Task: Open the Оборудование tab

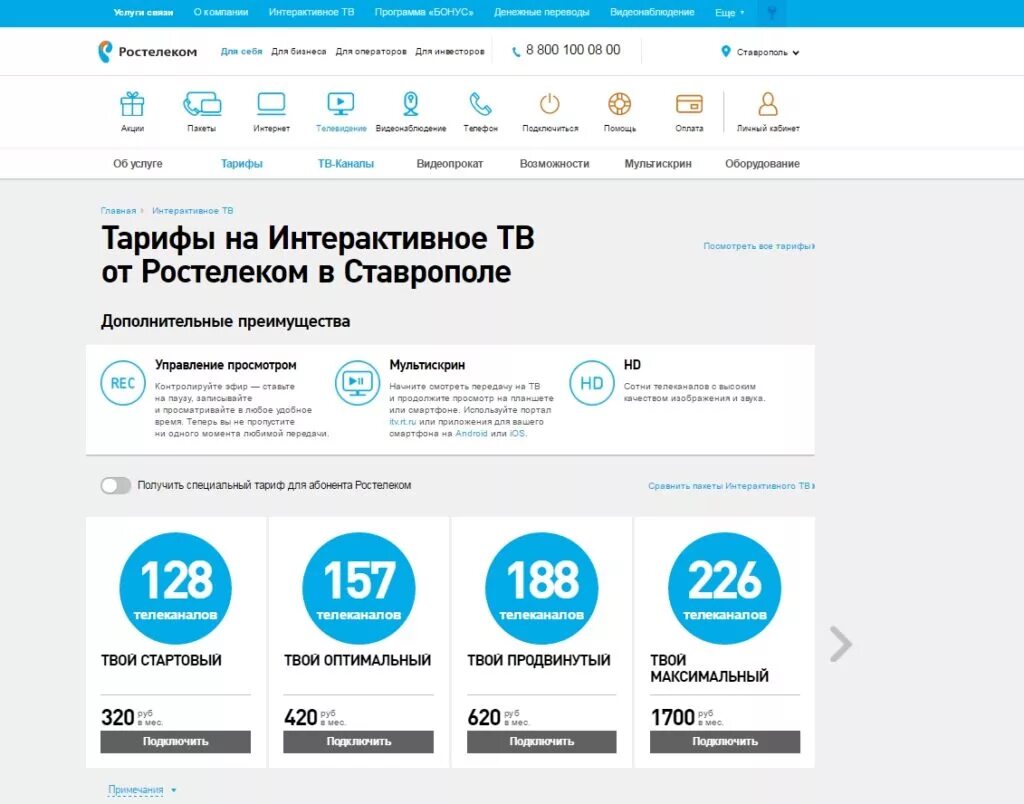Action: tap(762, 164)
